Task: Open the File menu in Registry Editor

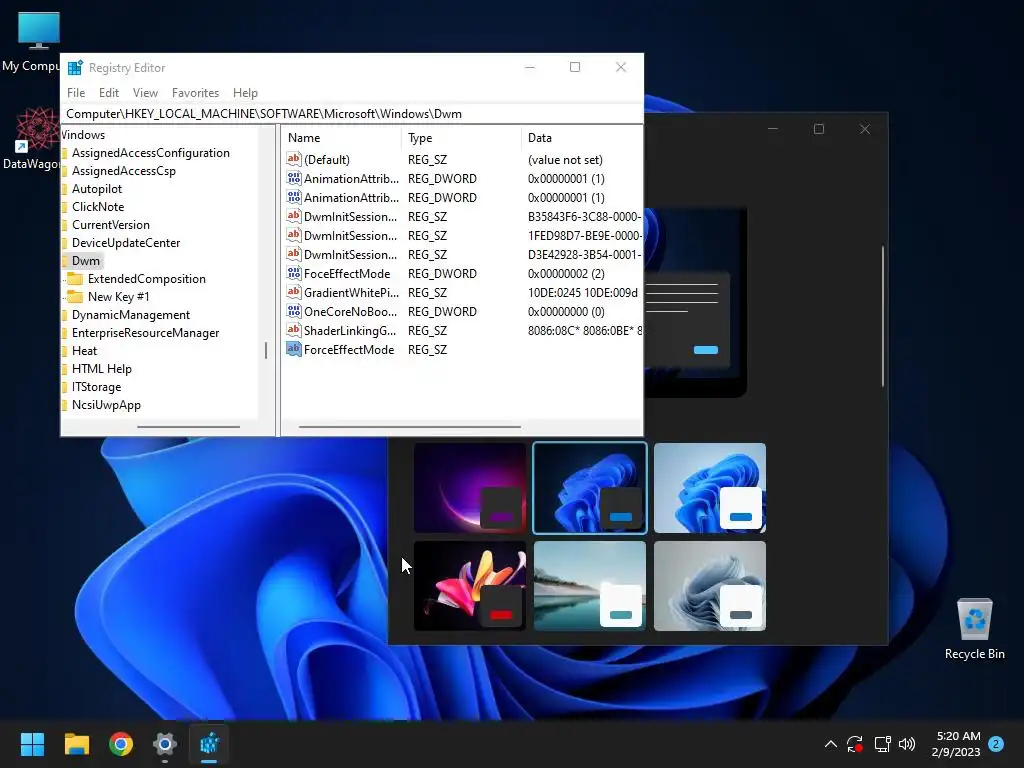Action: [76, 93]
